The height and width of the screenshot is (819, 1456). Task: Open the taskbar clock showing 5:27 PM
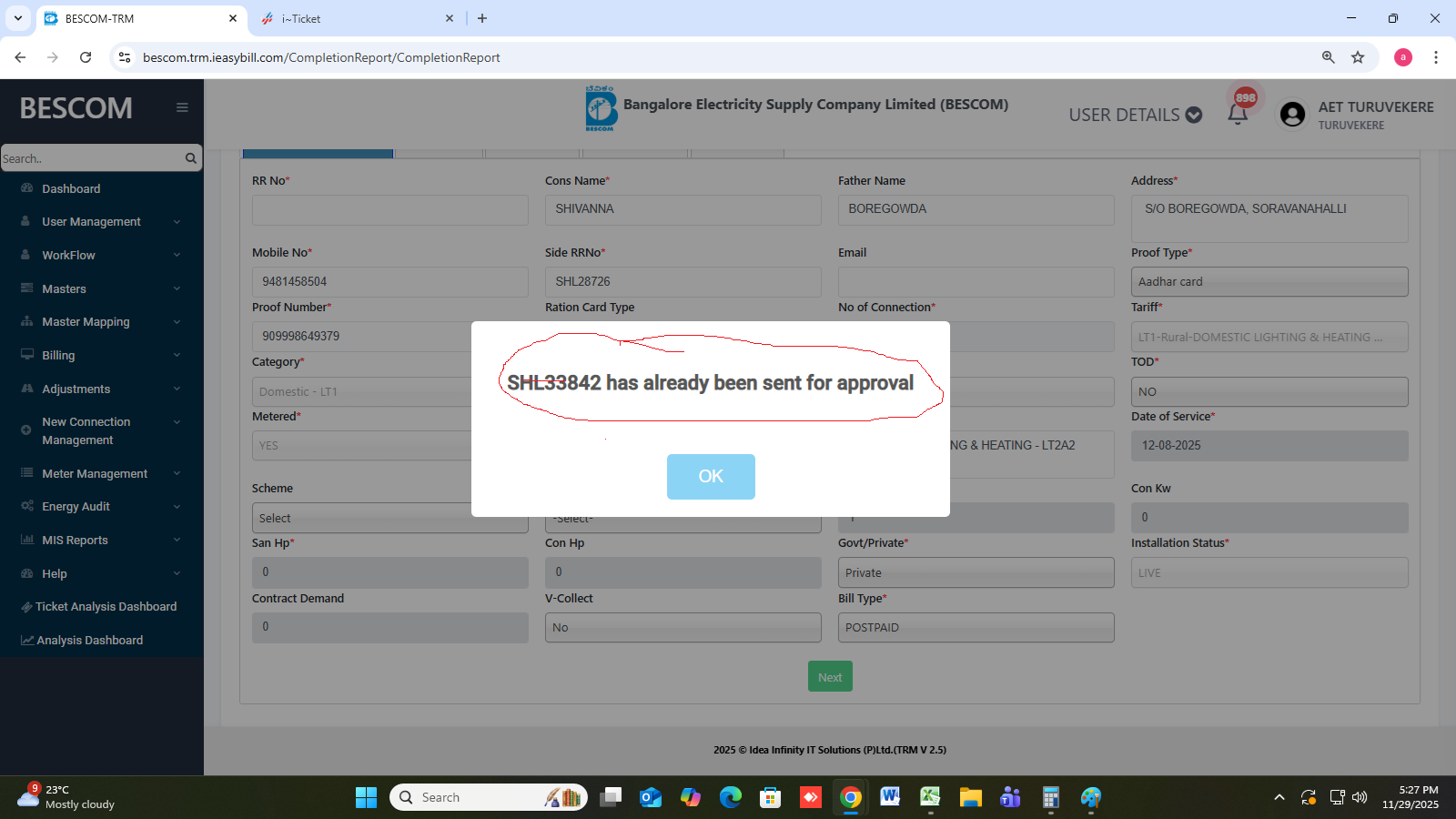click(1410, 797)
